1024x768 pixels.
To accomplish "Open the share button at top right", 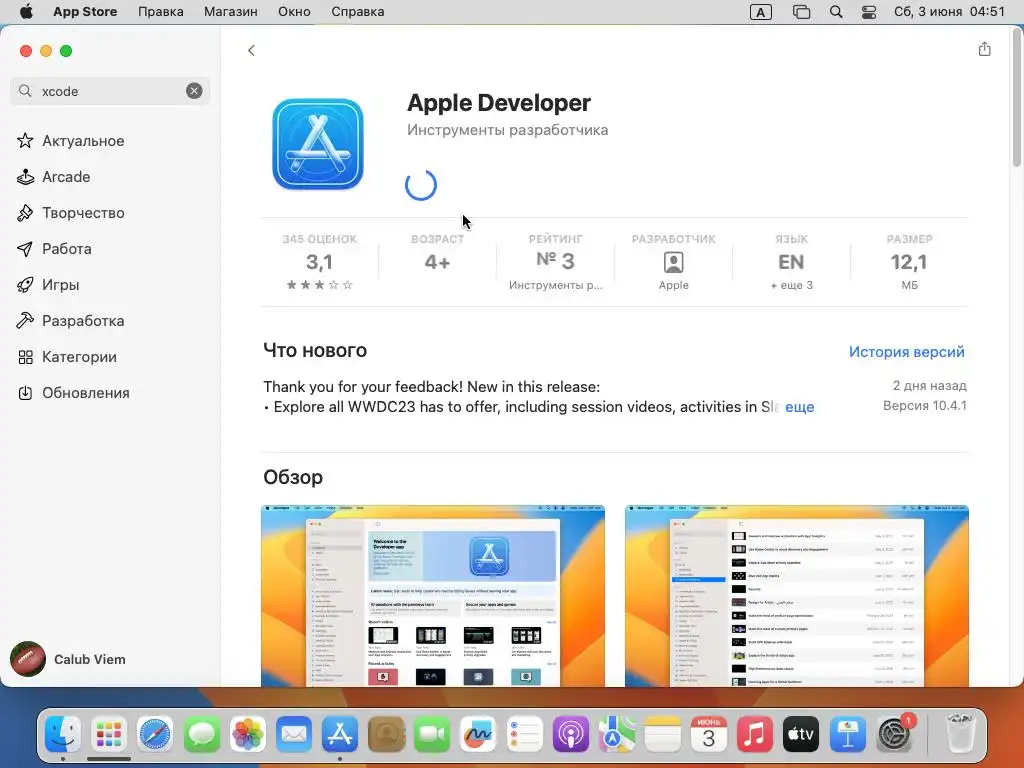I will 984,49.
